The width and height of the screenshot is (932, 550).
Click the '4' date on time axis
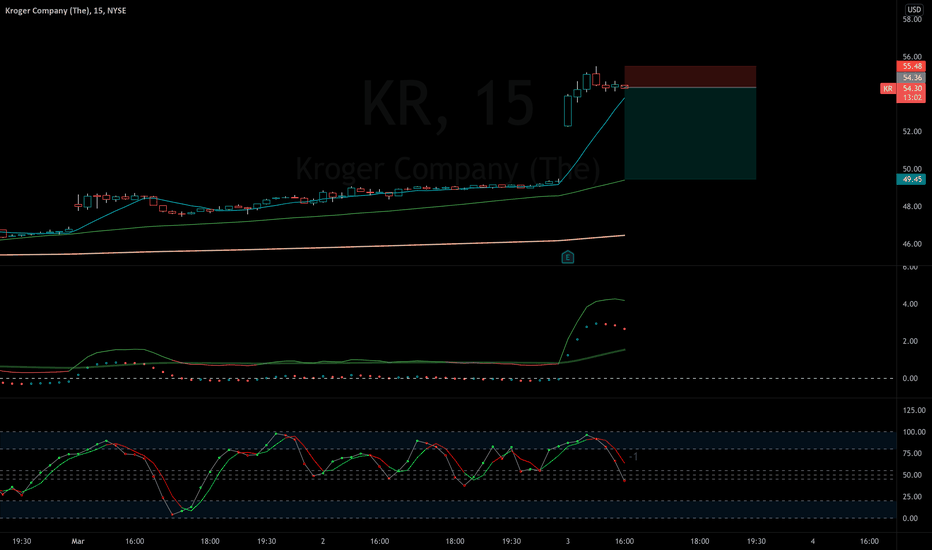[813, 541]
